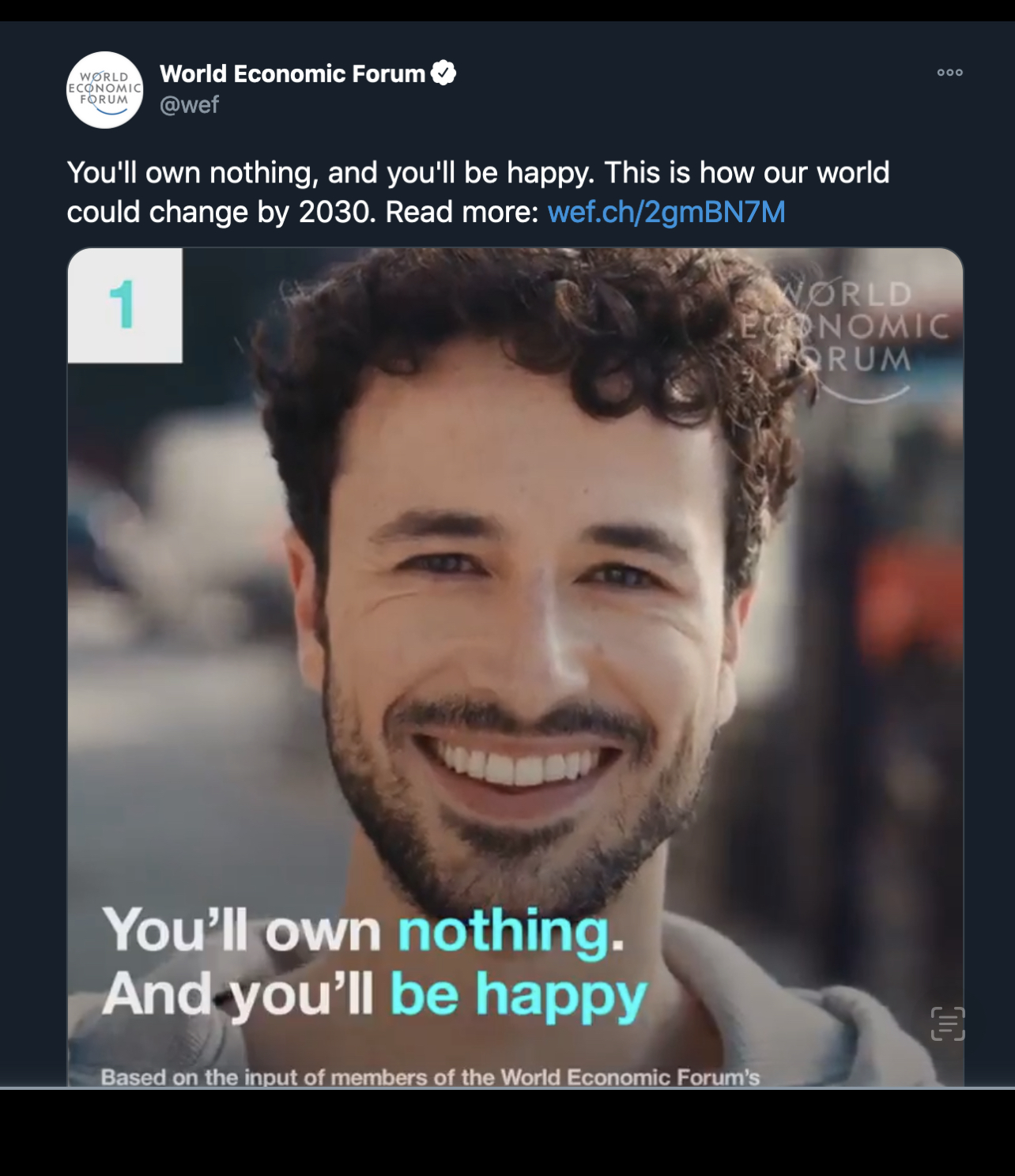Click the blue verified badge

443,73
